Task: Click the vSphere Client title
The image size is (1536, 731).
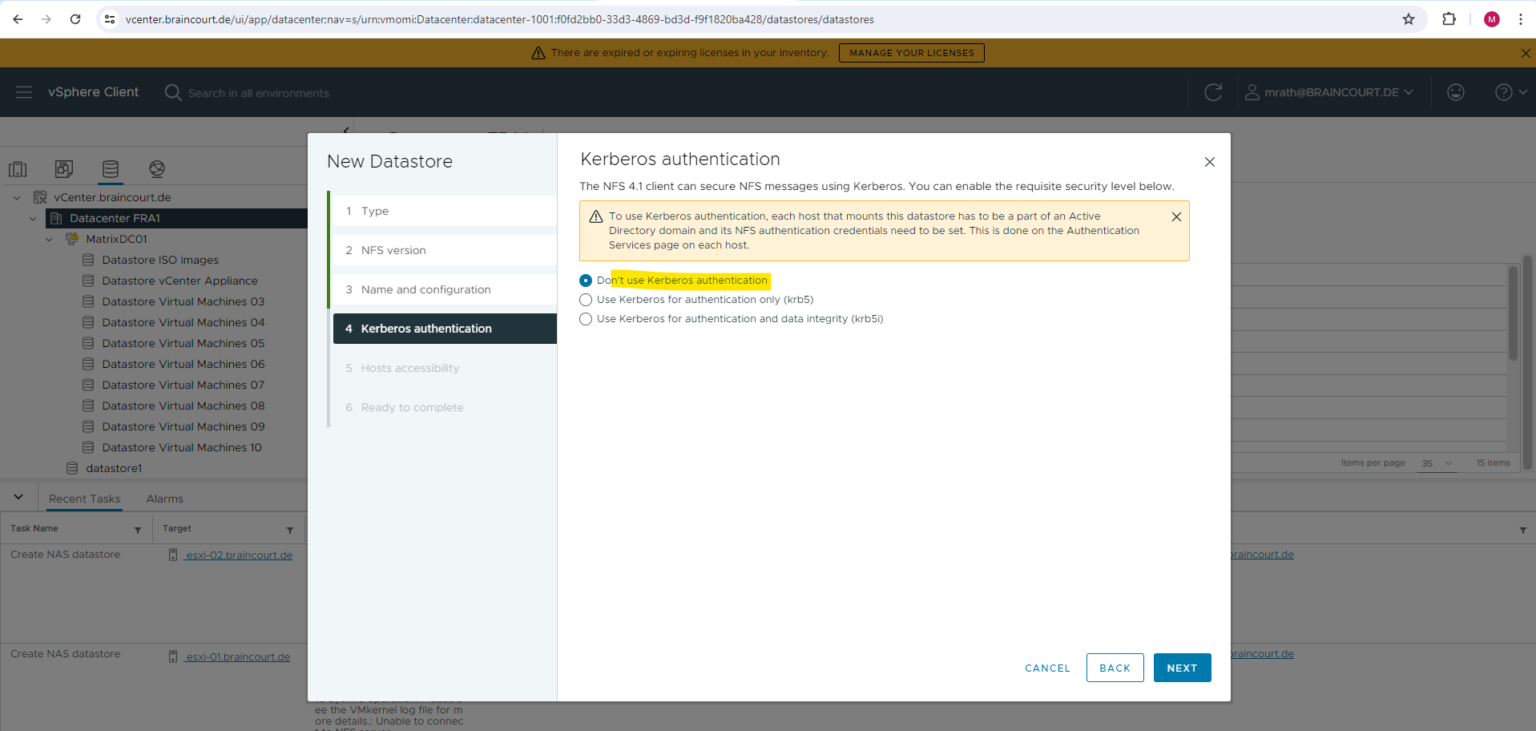Action: coord(94,92)
